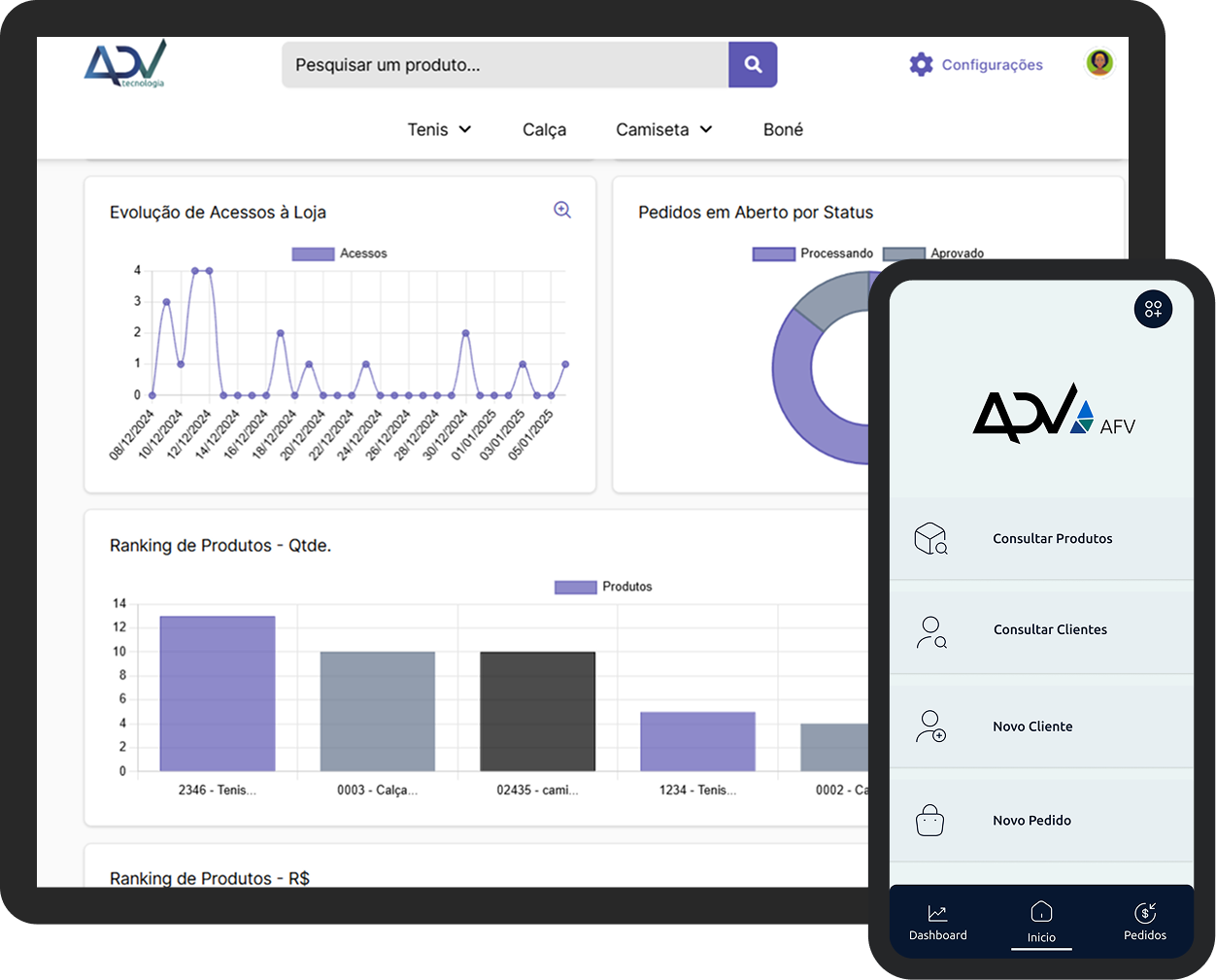Viewport: 1216px width, 980px height.
Task: Click the purple search magnifier button
Action: (753, 65)
